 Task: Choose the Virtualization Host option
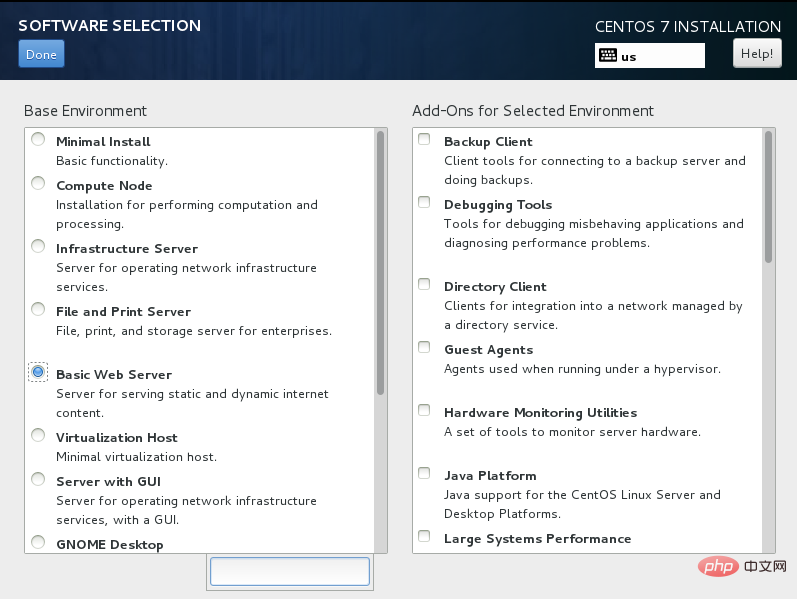(x=38, y=436)
